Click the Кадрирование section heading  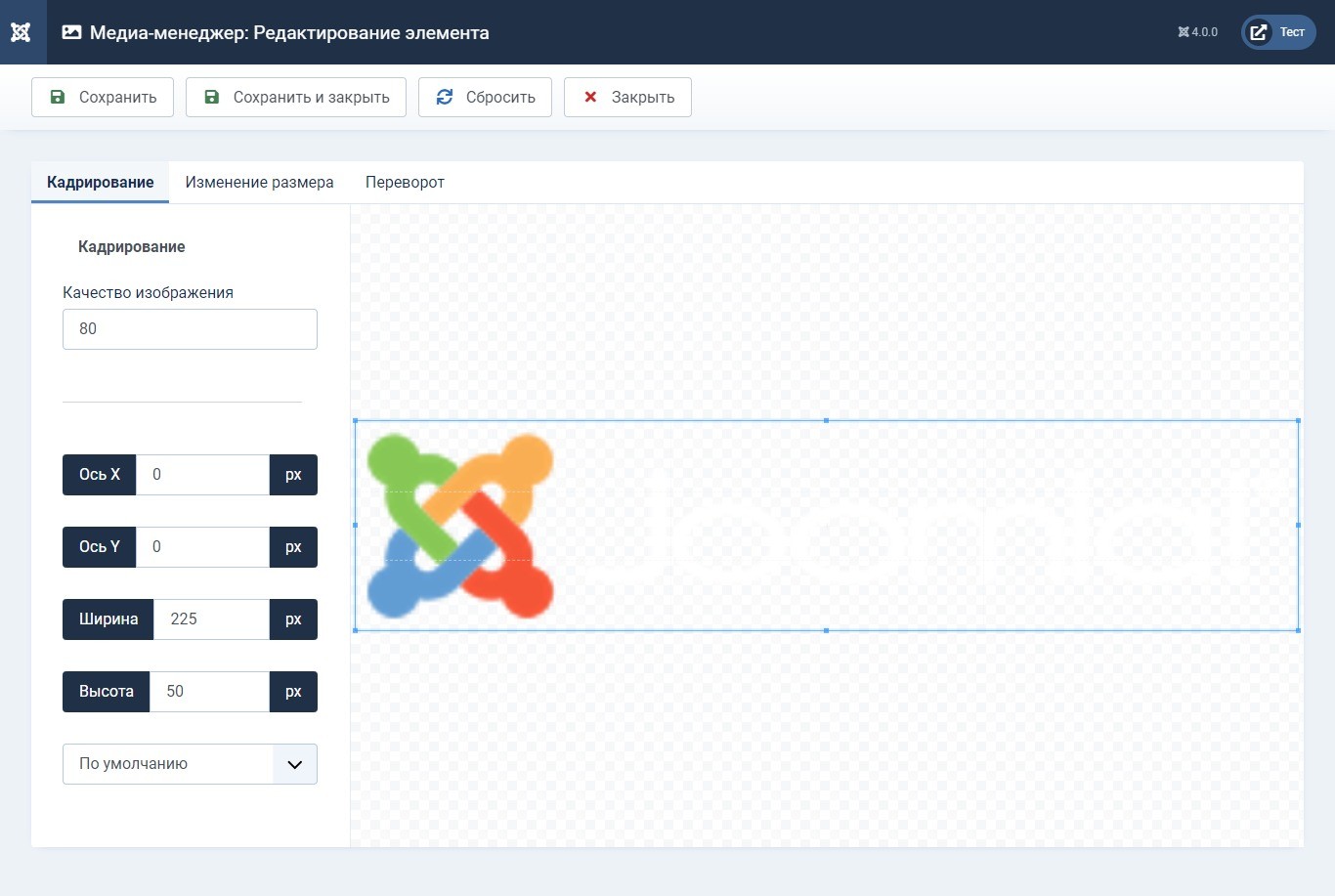coord(132,247)
